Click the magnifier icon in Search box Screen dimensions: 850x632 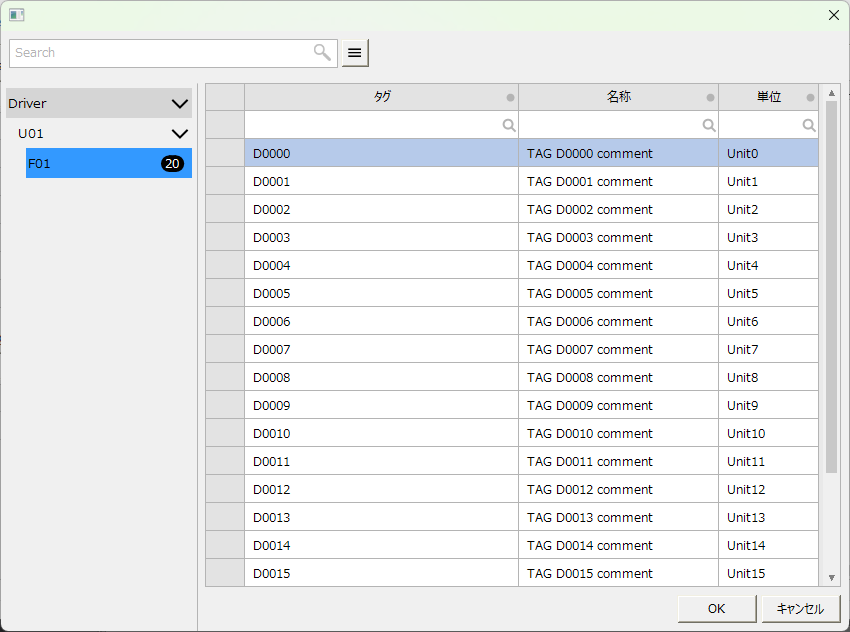tap(322, 53)
